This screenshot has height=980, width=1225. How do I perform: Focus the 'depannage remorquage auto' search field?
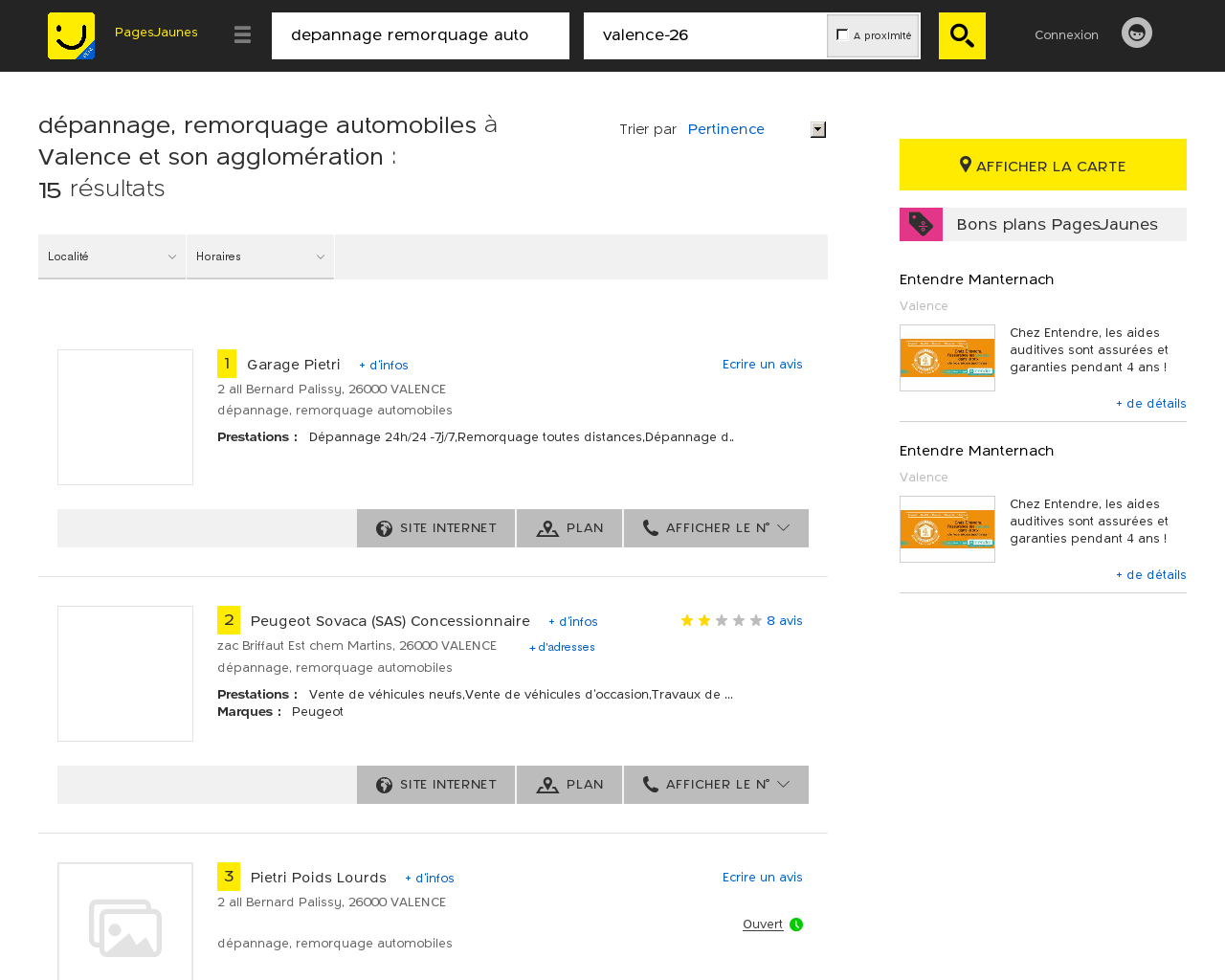click(420, 35)
